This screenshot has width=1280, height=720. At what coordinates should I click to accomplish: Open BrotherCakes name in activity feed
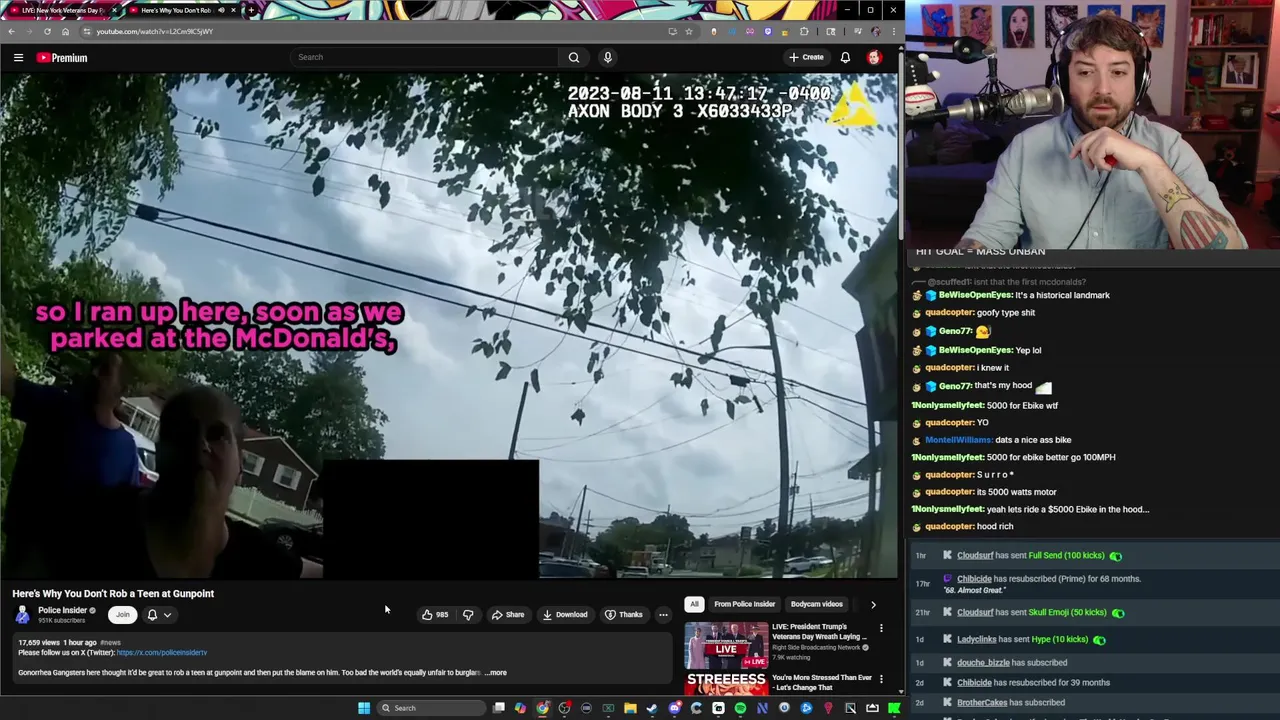click(x=982, y=702)
